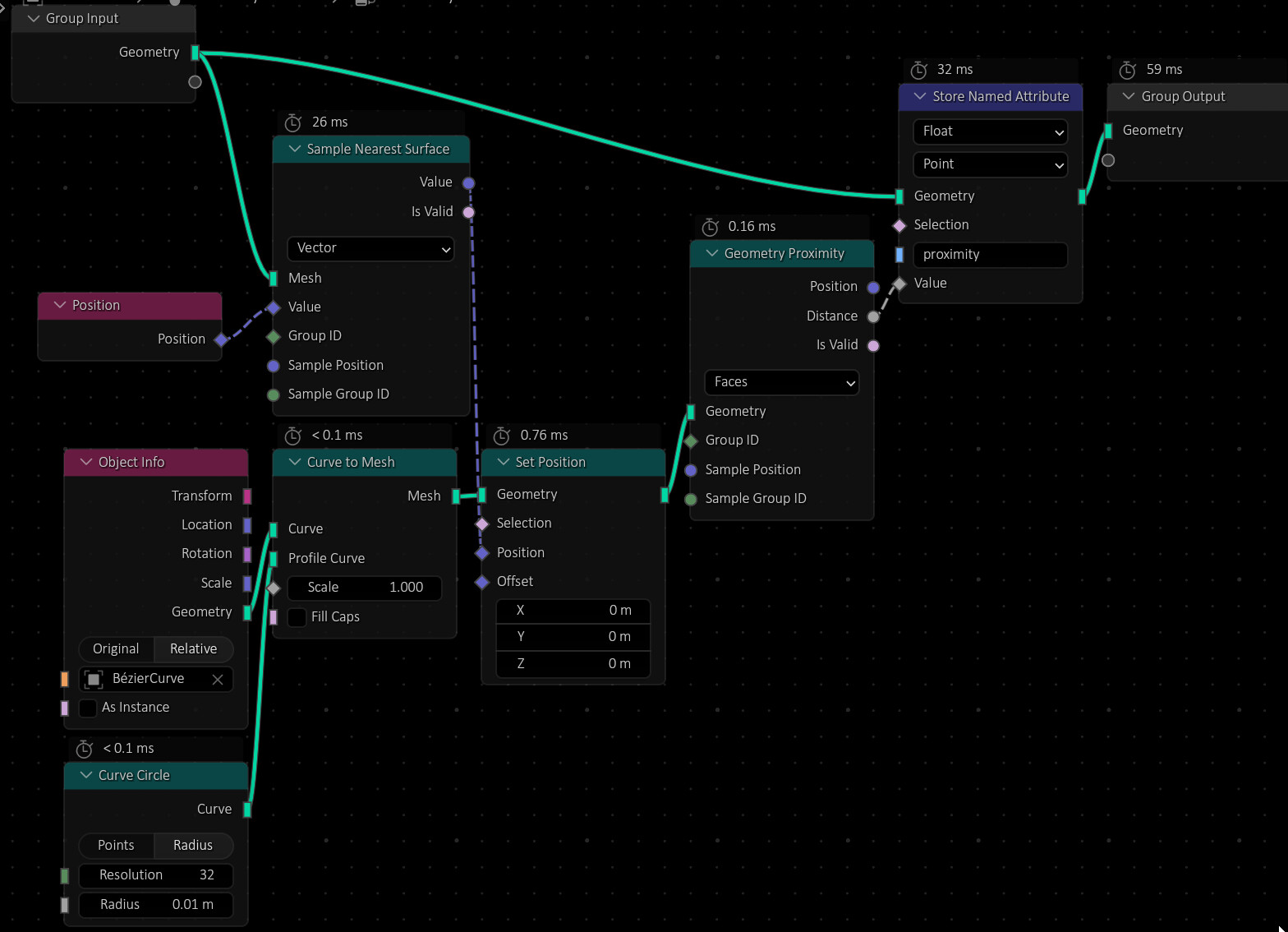Open the Point domain dropdown
This screenshot has height=932, width=1288.
click(x=991, y=164)
